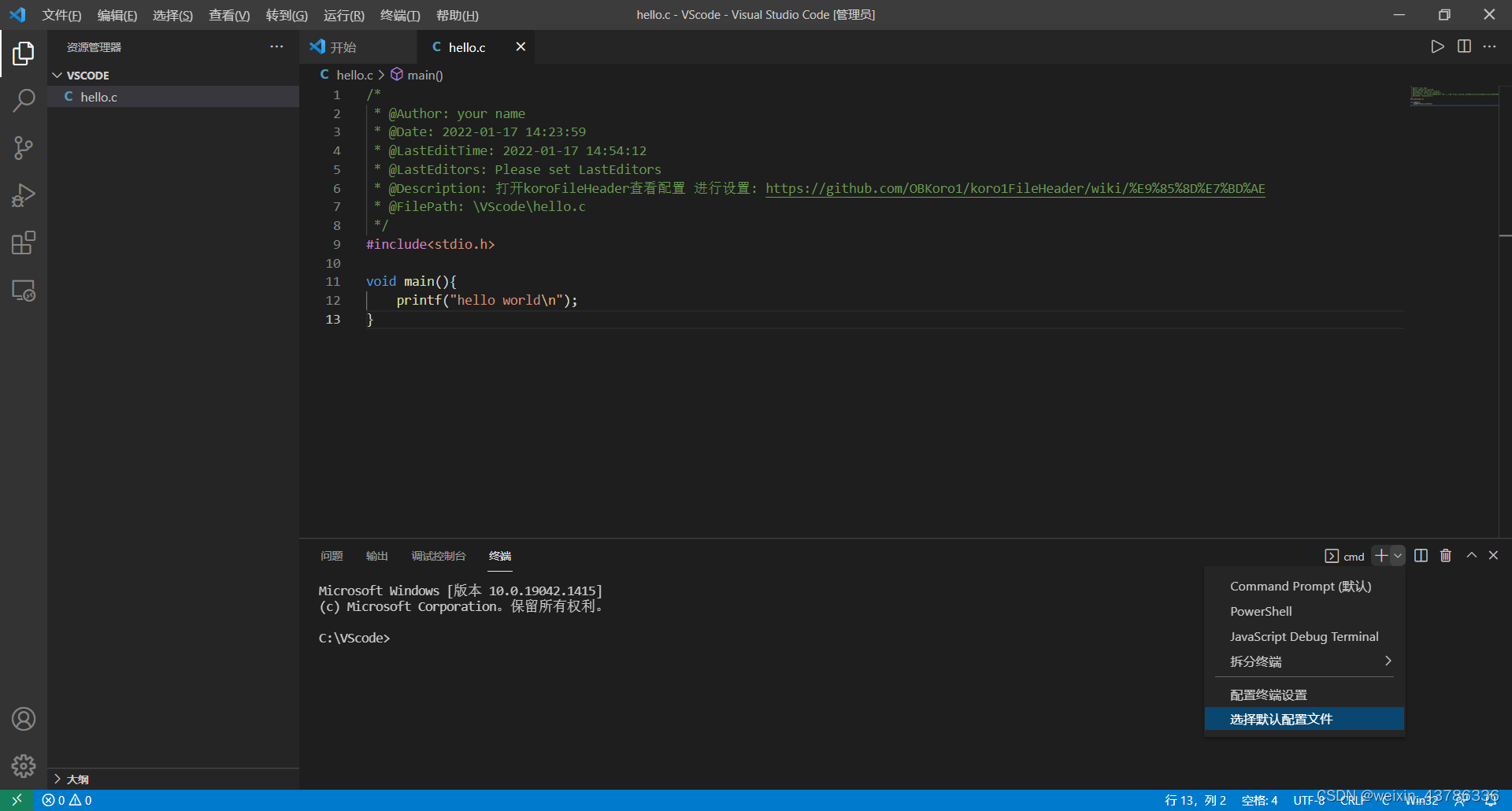
Task: Place cursor at terminal prompt C:\VScode>
Action: 354,639
